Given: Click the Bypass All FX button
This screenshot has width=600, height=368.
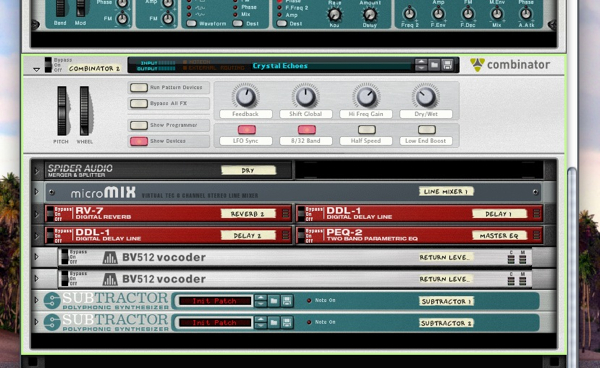Looking at the screenshot, I should [x=139, y=103].
